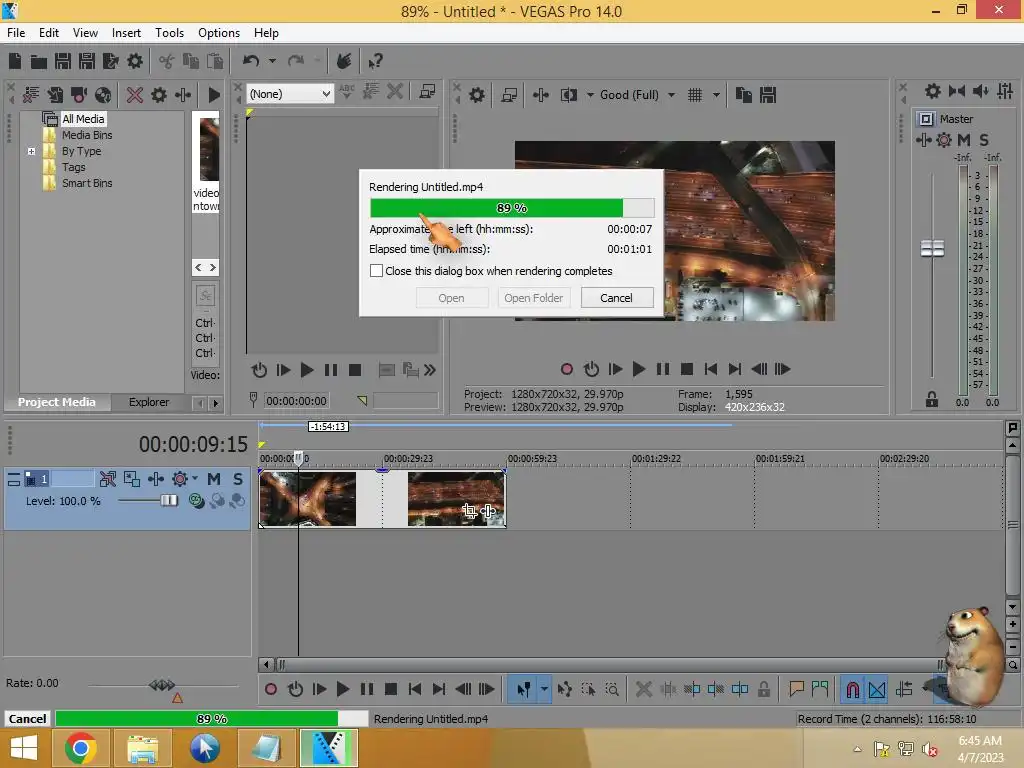The image size is (1024, 768).
Task: Toggle Enable Snapping magnet icon
Action: [853, 690]
